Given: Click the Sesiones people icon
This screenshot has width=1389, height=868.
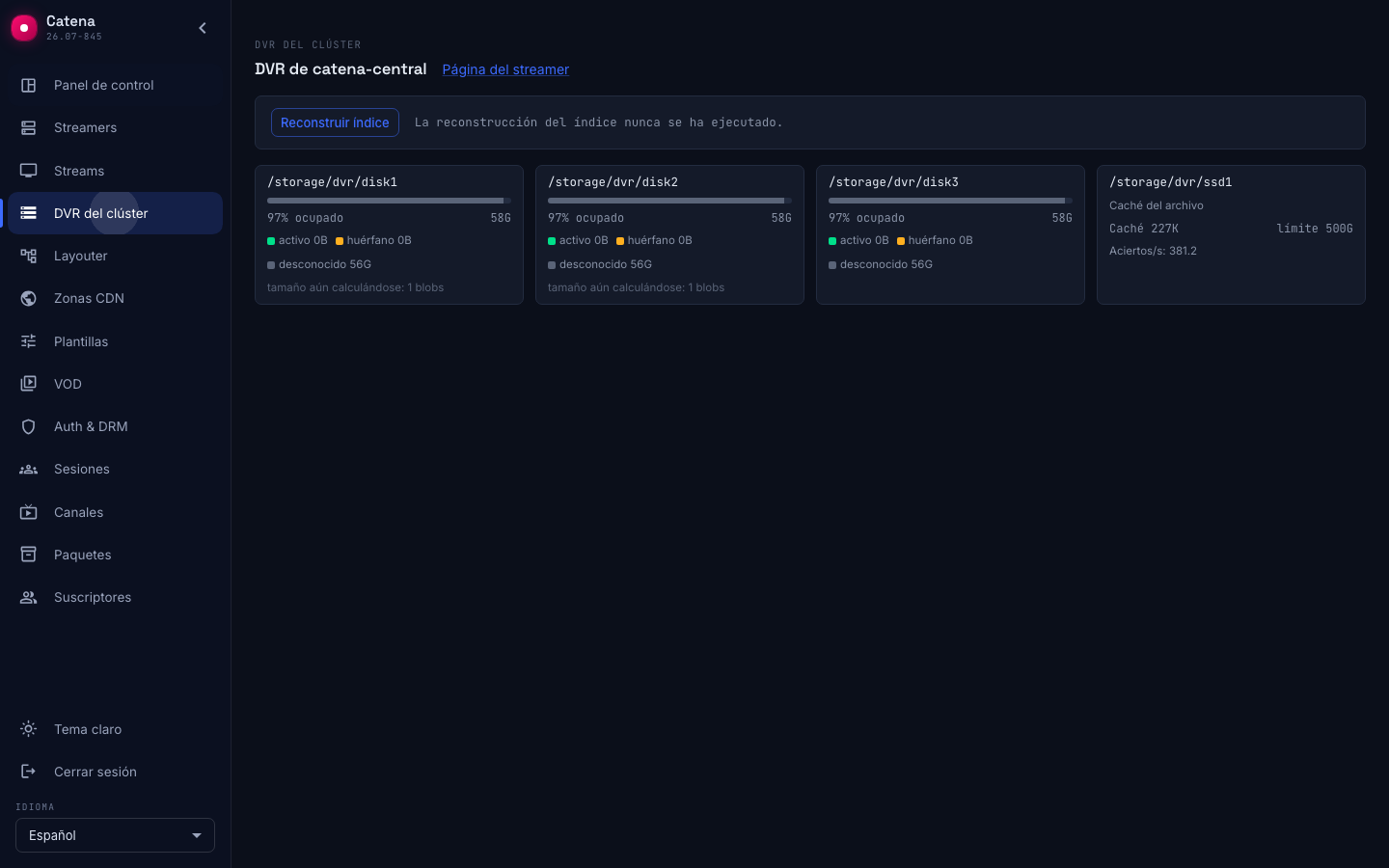Looking at the screenshot, I should pyautogui.click(x=29, y=469).
